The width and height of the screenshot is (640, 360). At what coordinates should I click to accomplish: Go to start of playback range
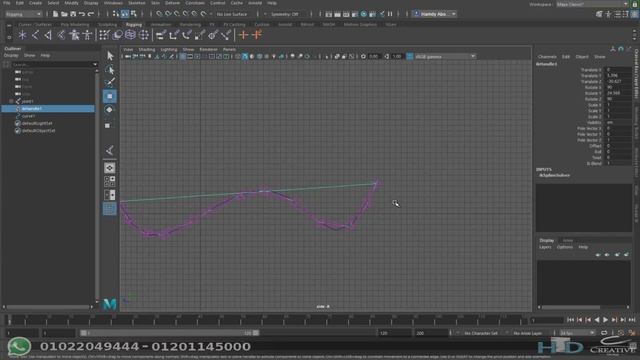(x=571, y=320)
